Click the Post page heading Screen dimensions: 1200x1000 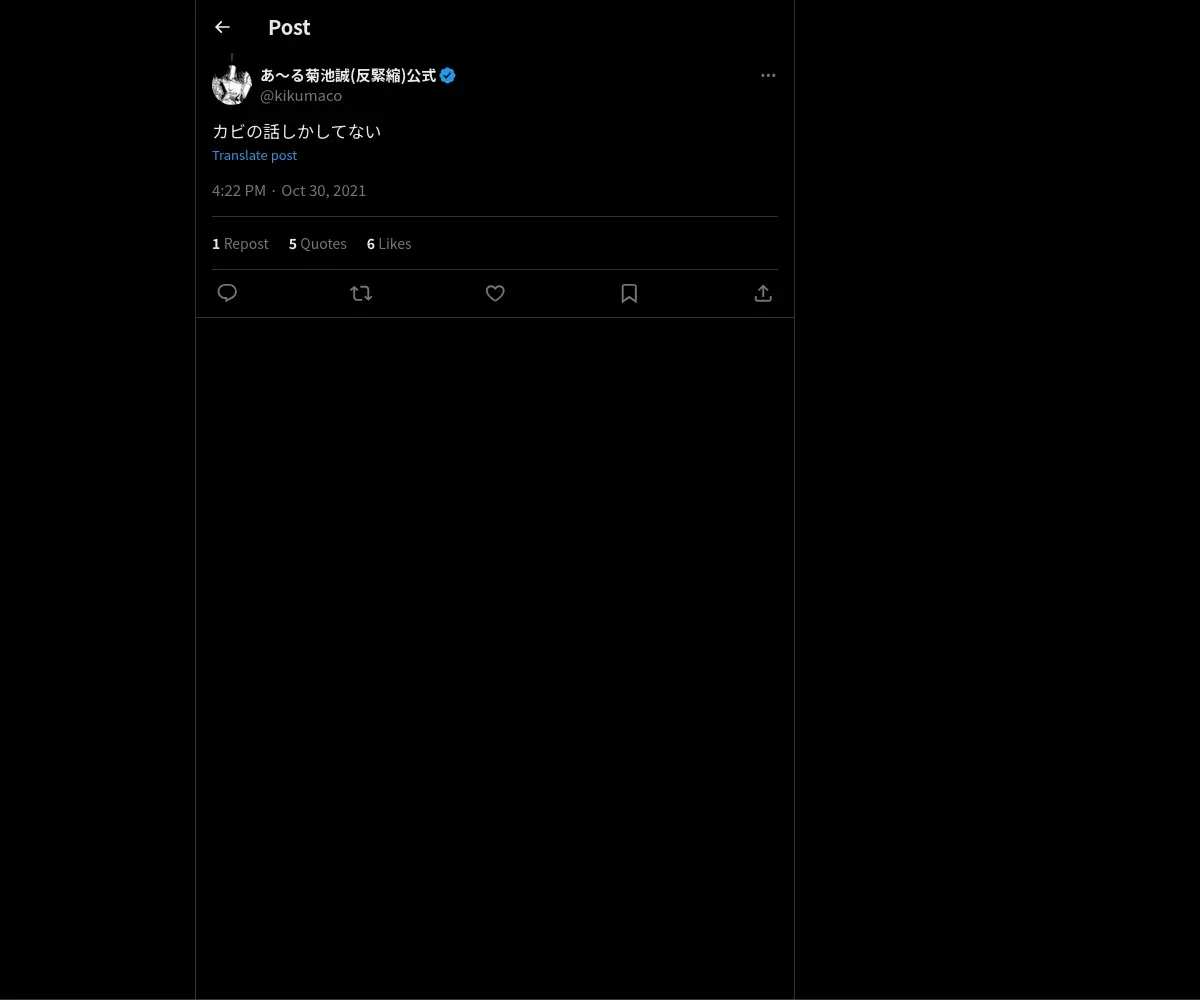[289, 28]
